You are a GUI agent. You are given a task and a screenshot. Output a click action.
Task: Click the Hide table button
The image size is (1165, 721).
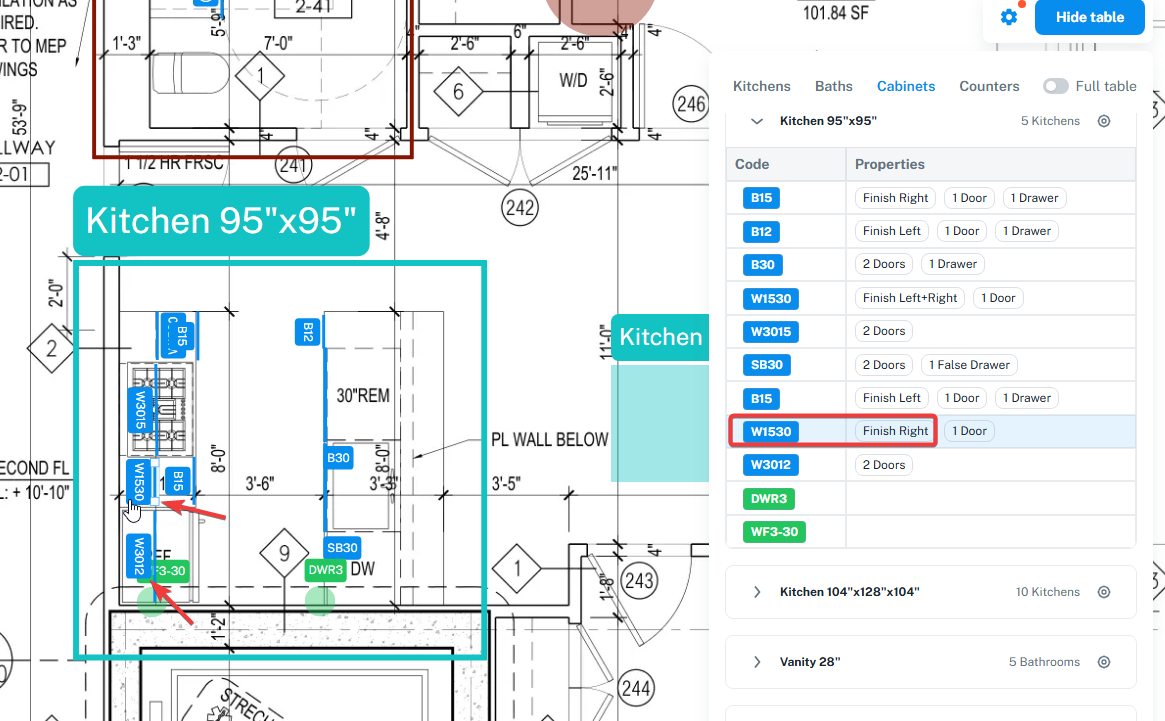point(1089,17)
